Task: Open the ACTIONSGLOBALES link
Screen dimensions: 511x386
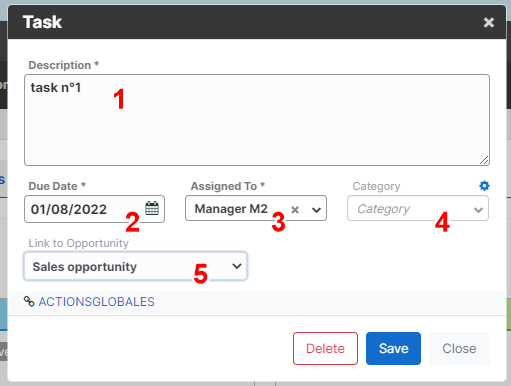Action: point(97,302)
